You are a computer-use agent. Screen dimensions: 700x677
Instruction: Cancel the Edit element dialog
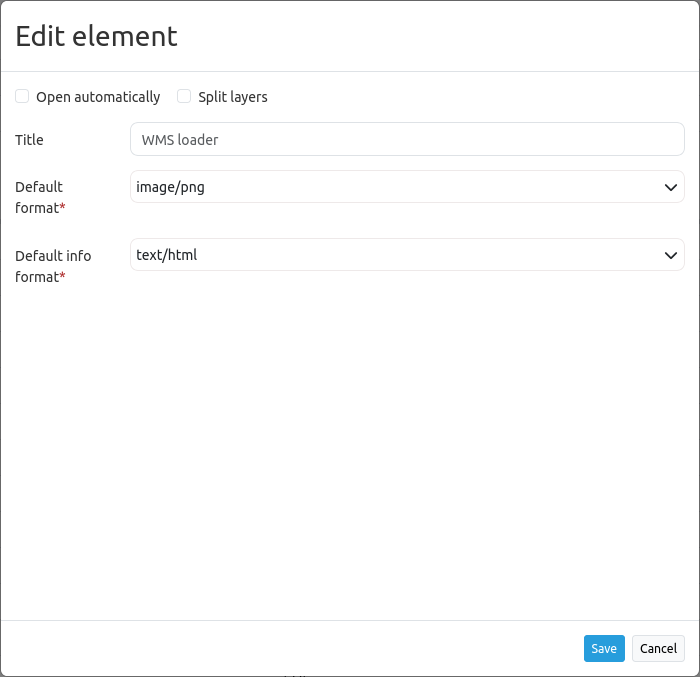[x=658, y=648]
